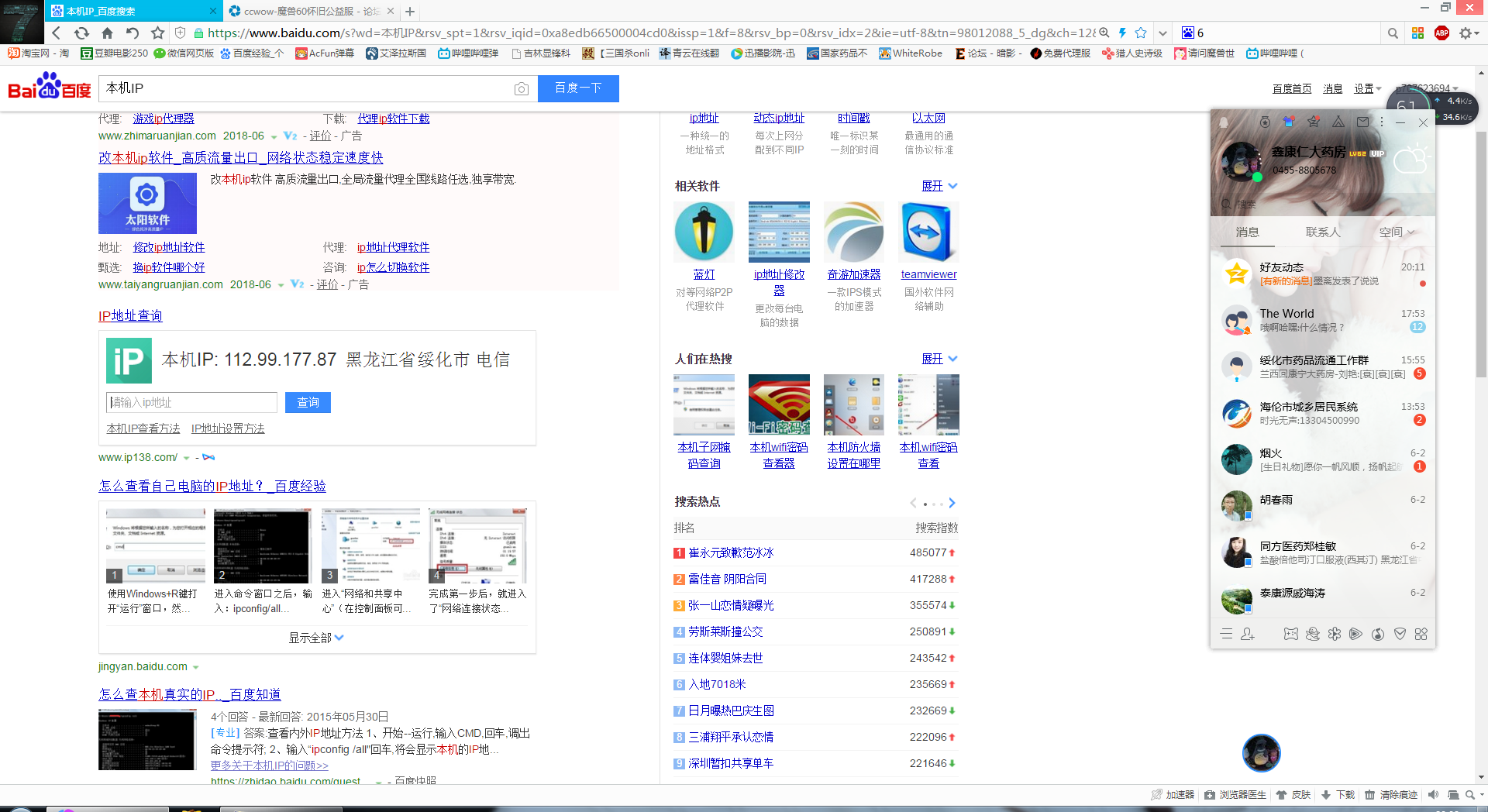The image size is (1488, 812).
Task: Expand the 相关软件 section
Action: [x=939, y=186]
